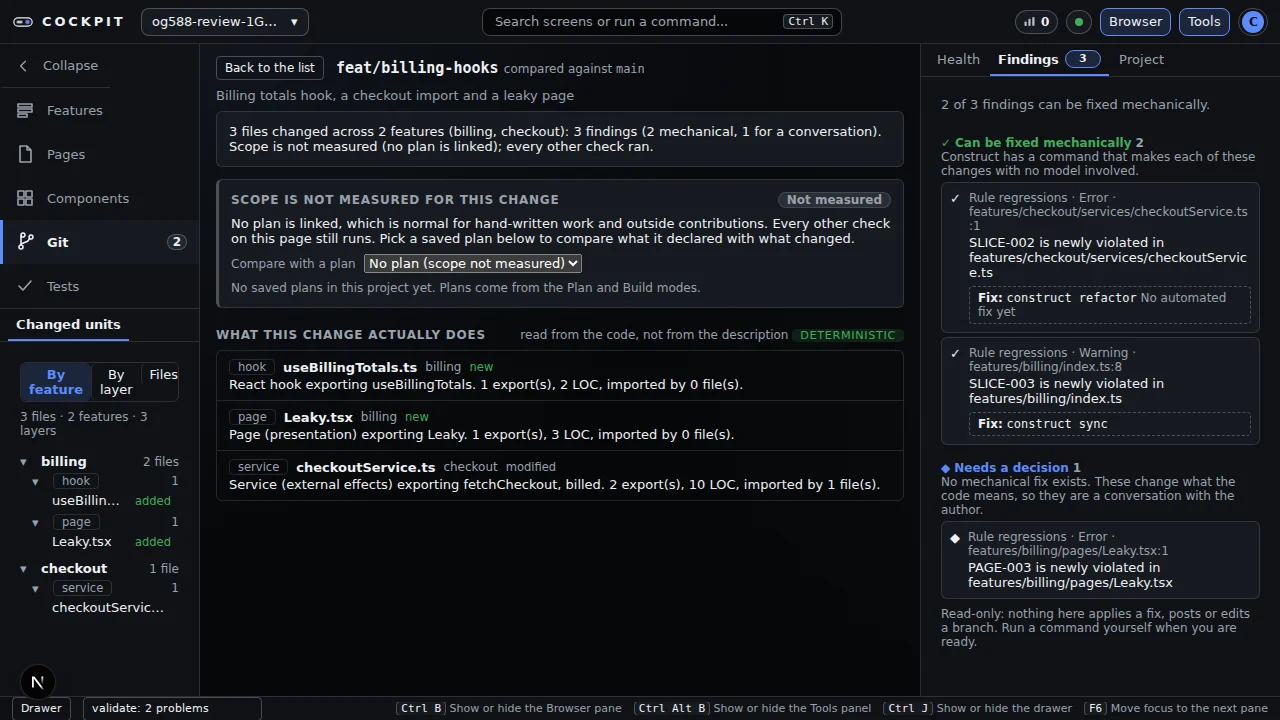Click the checkmark on SLICE-002 finding
This screenshot has height=720, width=1280.
tap(955, 198)
